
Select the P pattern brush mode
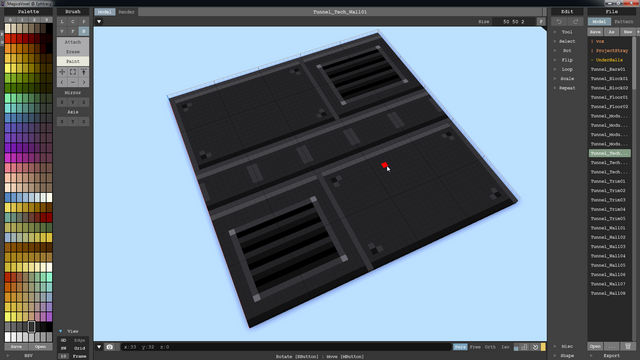pyautogui.click(x=84, y=22)
